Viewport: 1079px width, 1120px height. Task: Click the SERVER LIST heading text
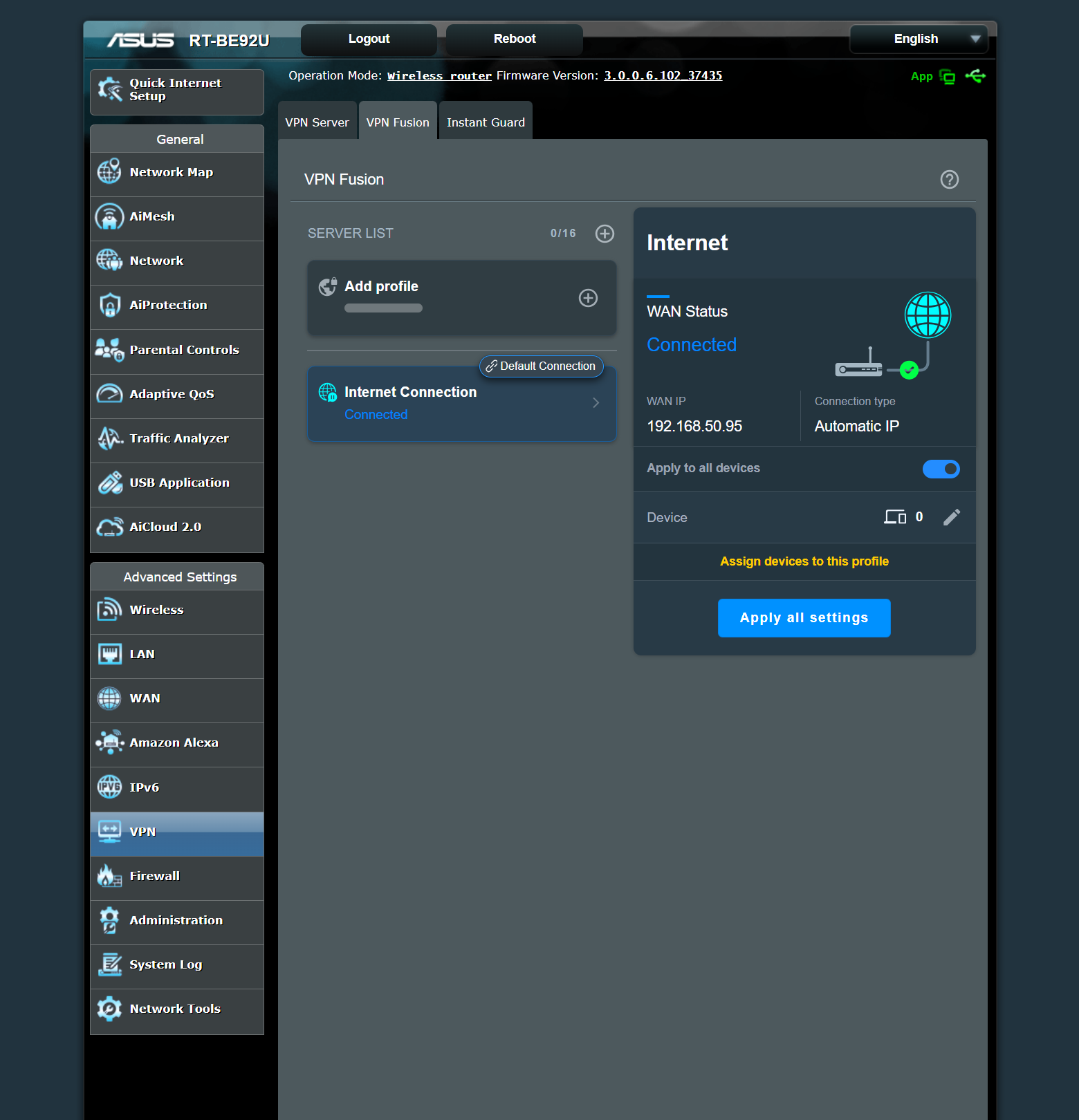coord(350,234)
